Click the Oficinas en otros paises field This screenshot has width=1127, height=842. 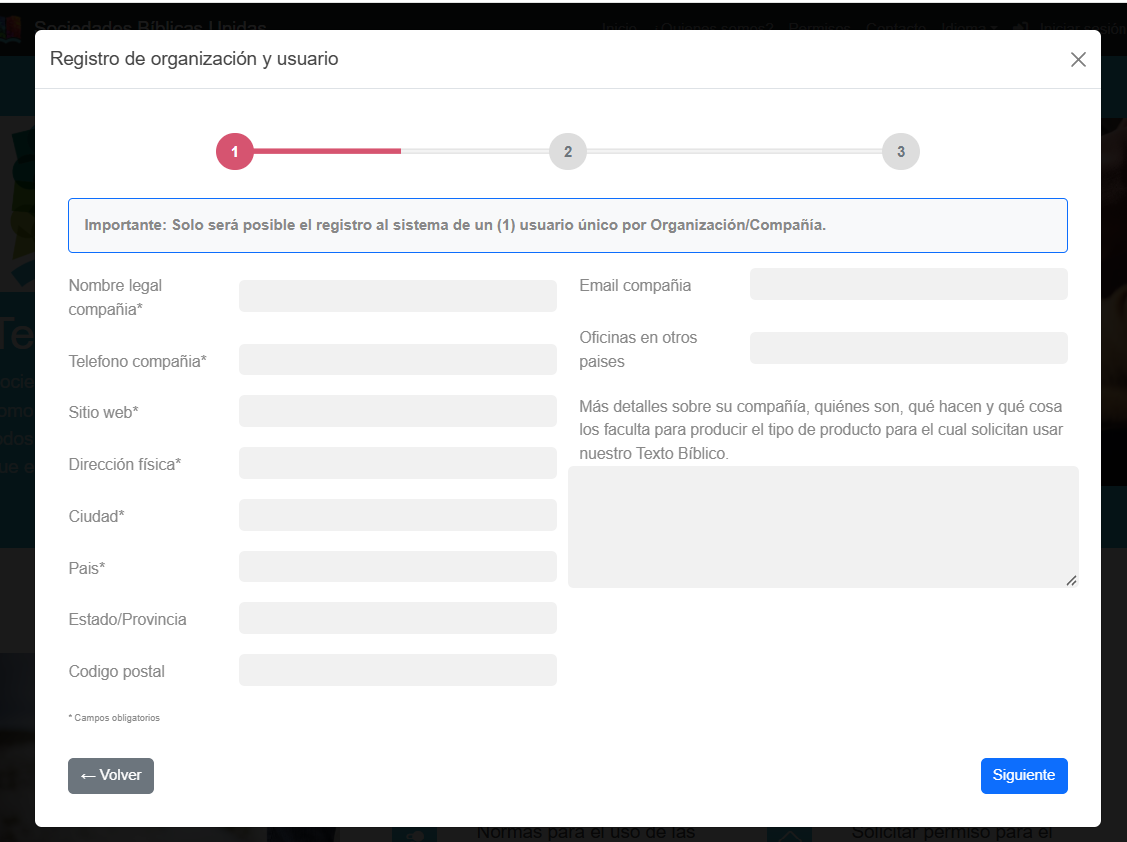pyautogui.click(x=908, y=348)
